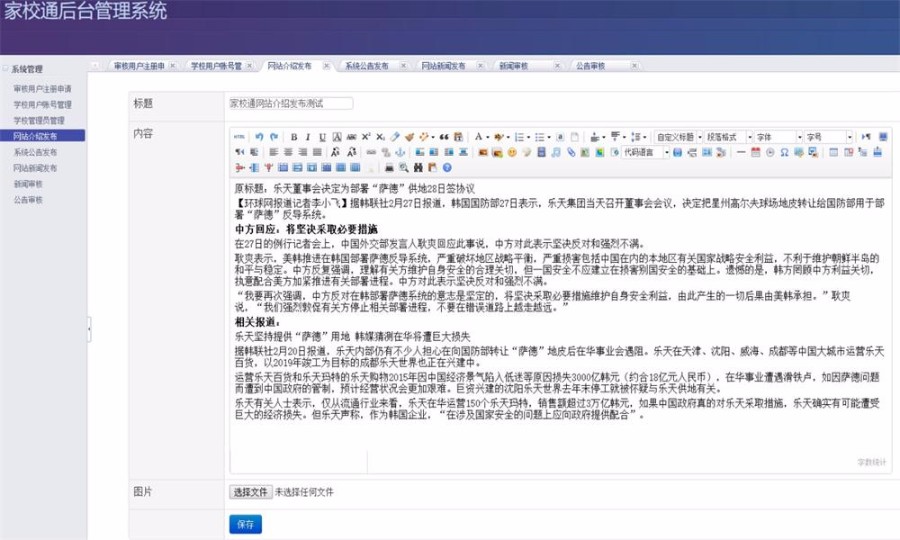Open the 自定义标题 custom heading dropdown
The height and width of the screenshot is (540, 900).
pos(678,136)
